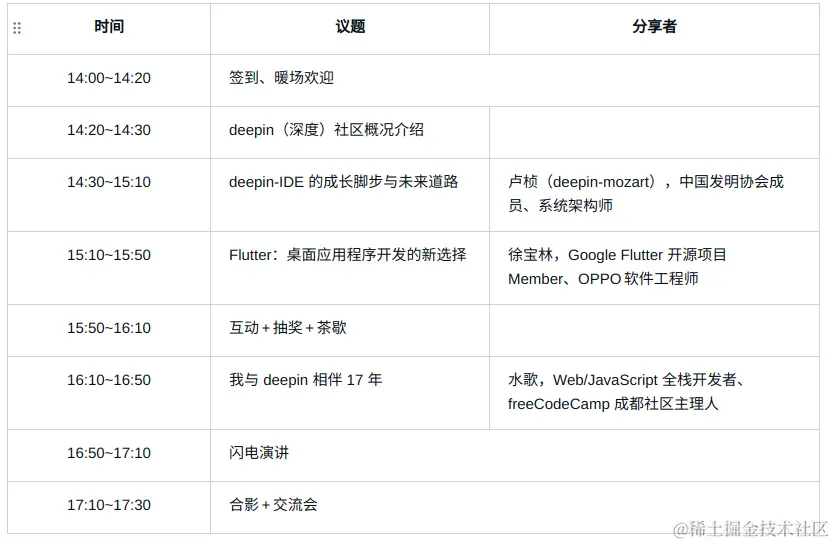
Task: Select the deepin-IDE 的成长脚步与未来道路 topic cell
Action: click(343, 182)
